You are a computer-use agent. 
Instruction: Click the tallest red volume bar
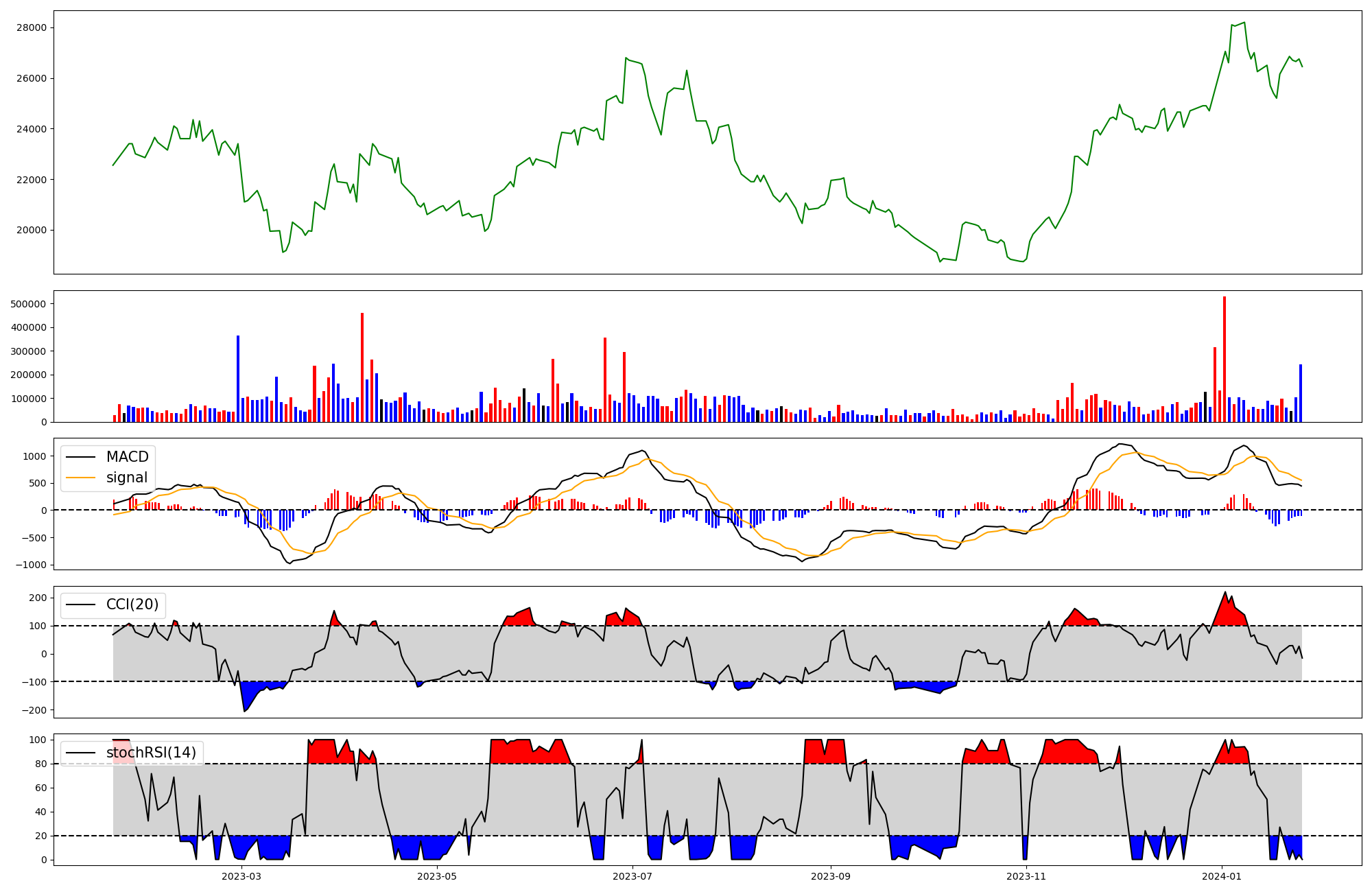pos(1225,359)
